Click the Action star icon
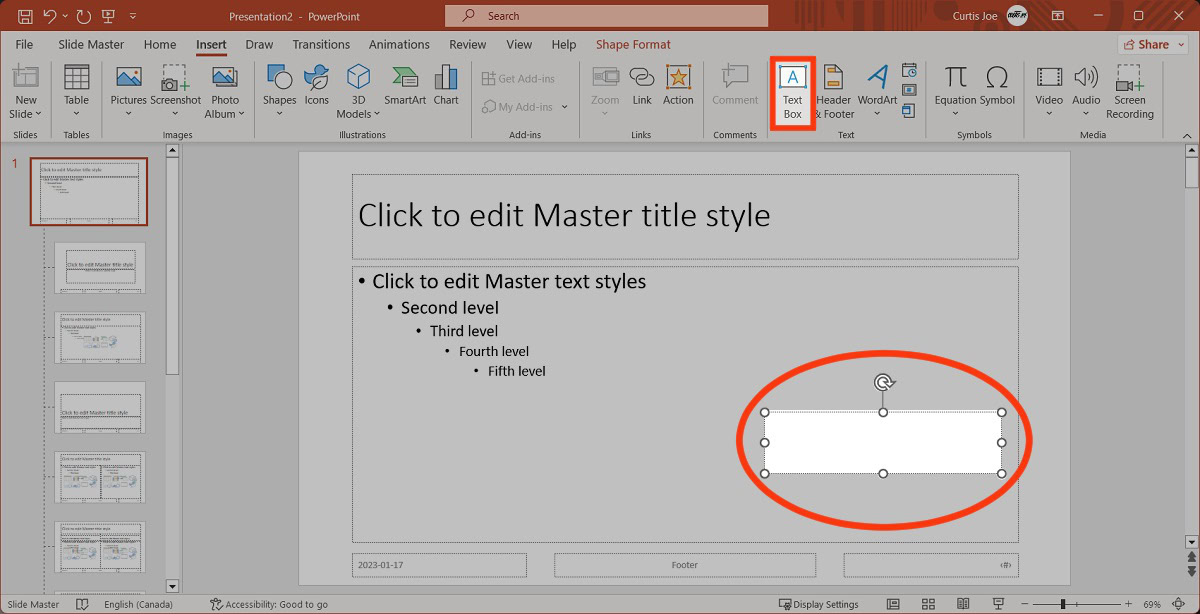Screen dimensions: 1200x614 (678, 85)
